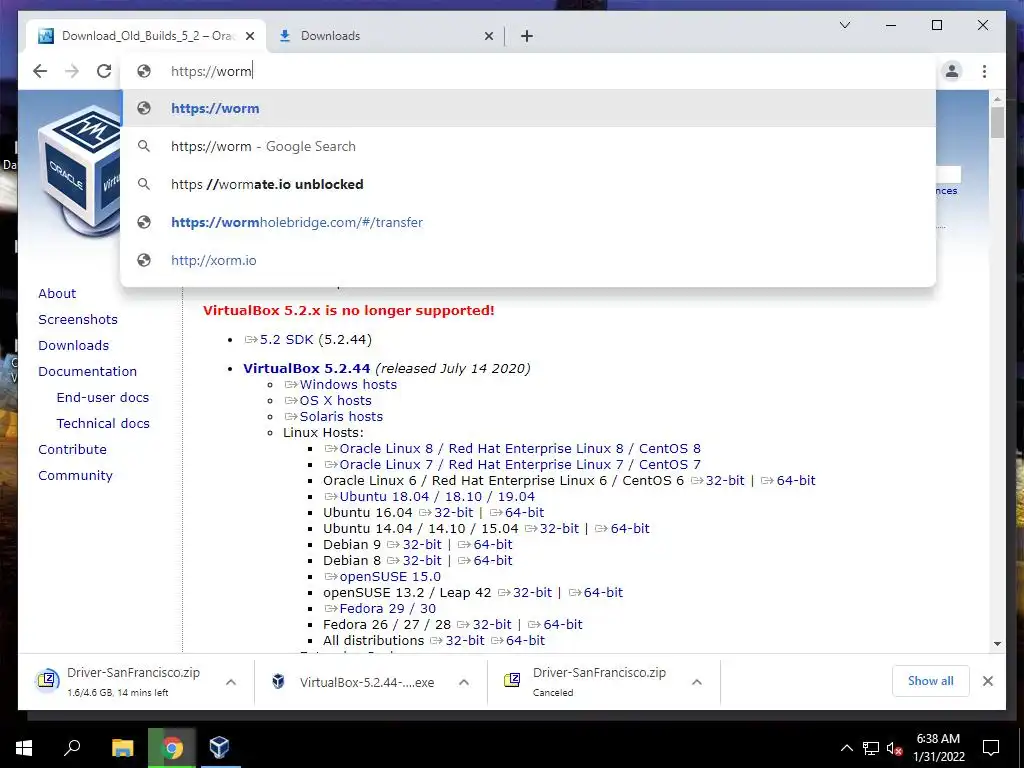Screen dimensions: 1024x768
Task: Open File Explorer from taskbar
Action: [122, 747]
